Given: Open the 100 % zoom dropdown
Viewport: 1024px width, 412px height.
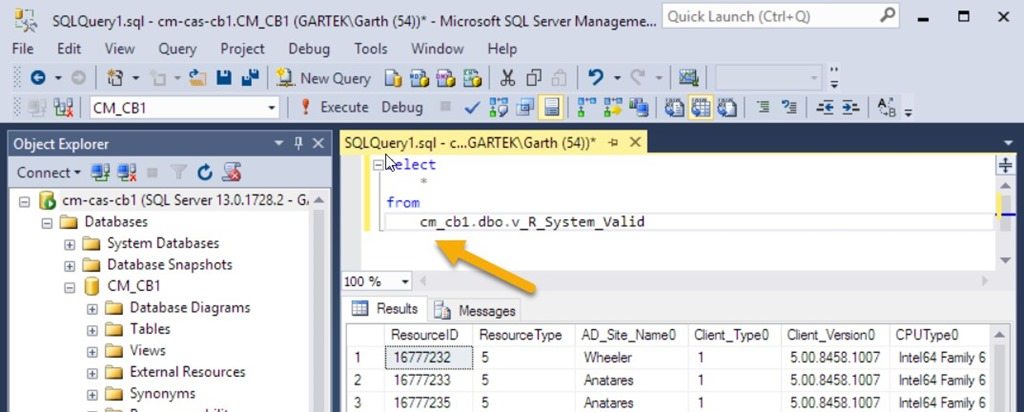Looking at the screenshot, I should click(x=404, y=282).
